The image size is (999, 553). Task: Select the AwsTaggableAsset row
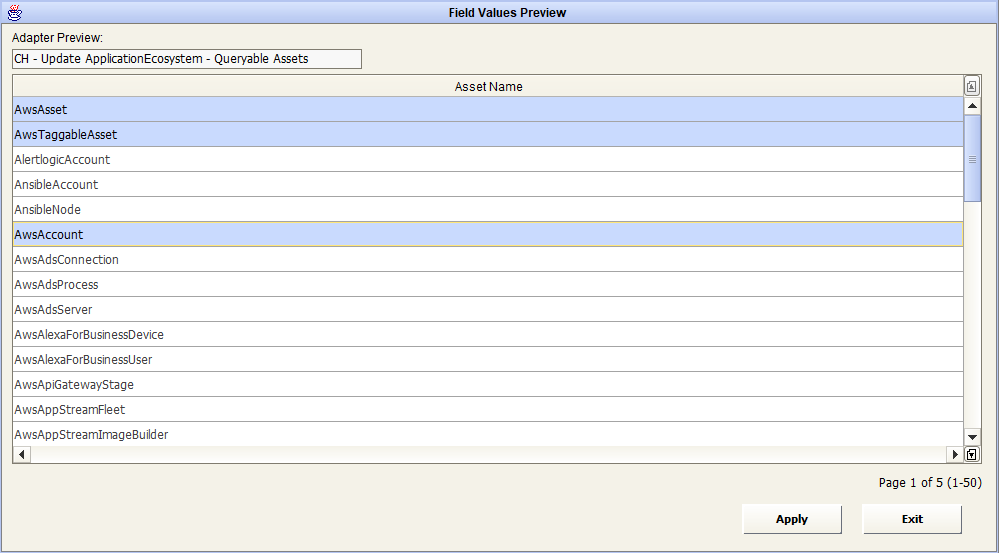[488, 134]
